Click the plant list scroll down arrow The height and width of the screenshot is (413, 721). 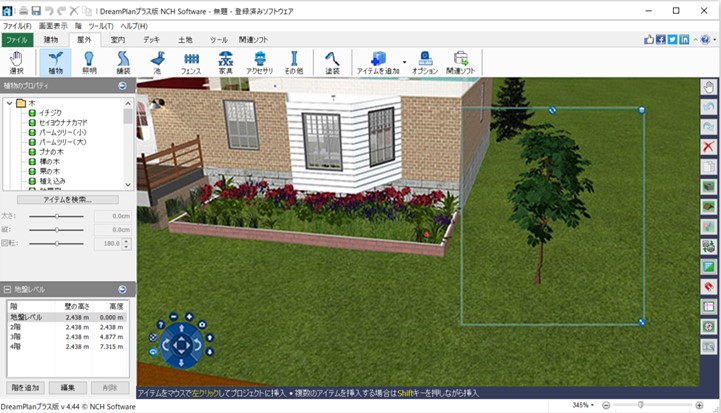(x=128, y=184)
